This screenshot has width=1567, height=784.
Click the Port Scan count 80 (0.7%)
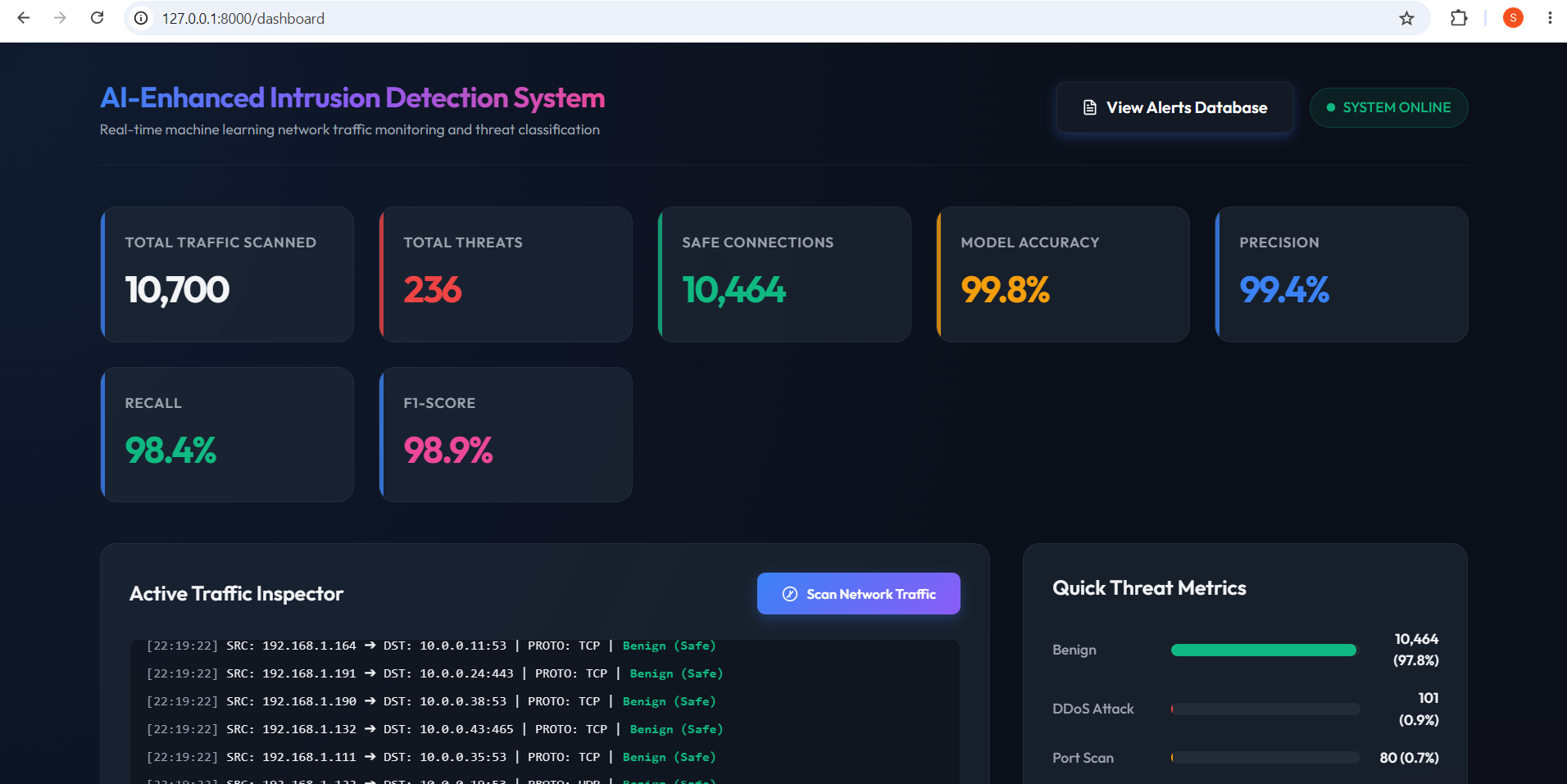coord(1409,758)
